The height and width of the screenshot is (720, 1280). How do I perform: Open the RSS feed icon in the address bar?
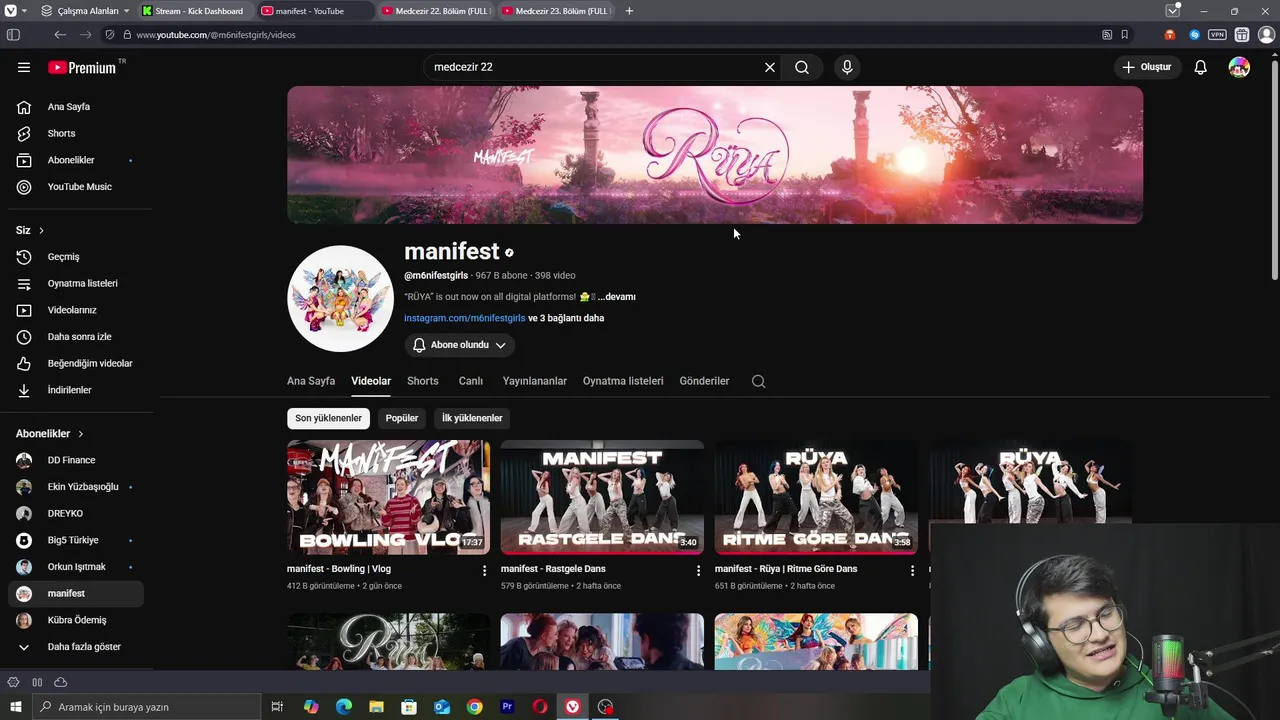click(1107, 35)
